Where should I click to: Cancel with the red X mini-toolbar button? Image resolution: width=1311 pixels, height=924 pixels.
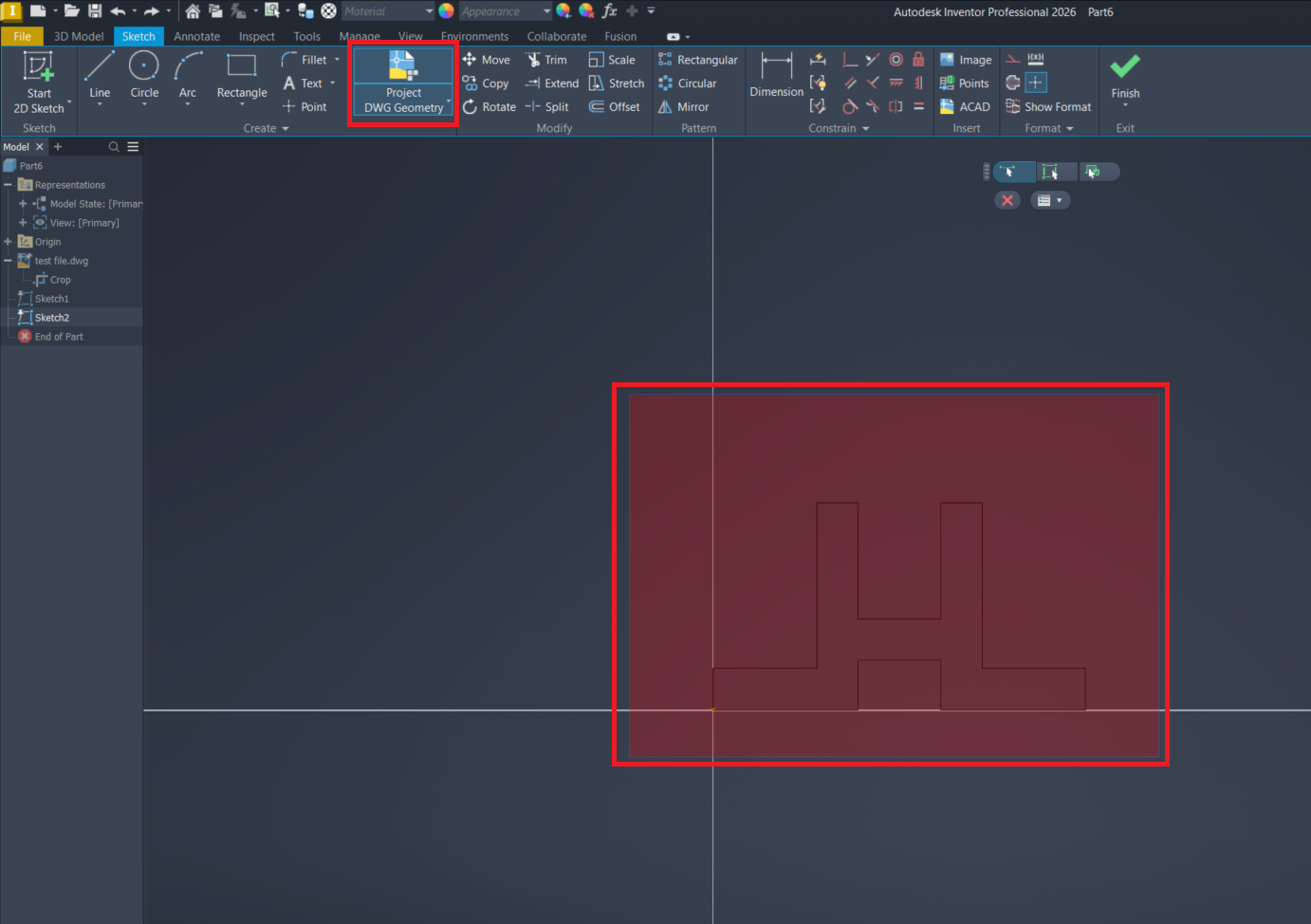pyautogui.click(x=1007, y=200)
